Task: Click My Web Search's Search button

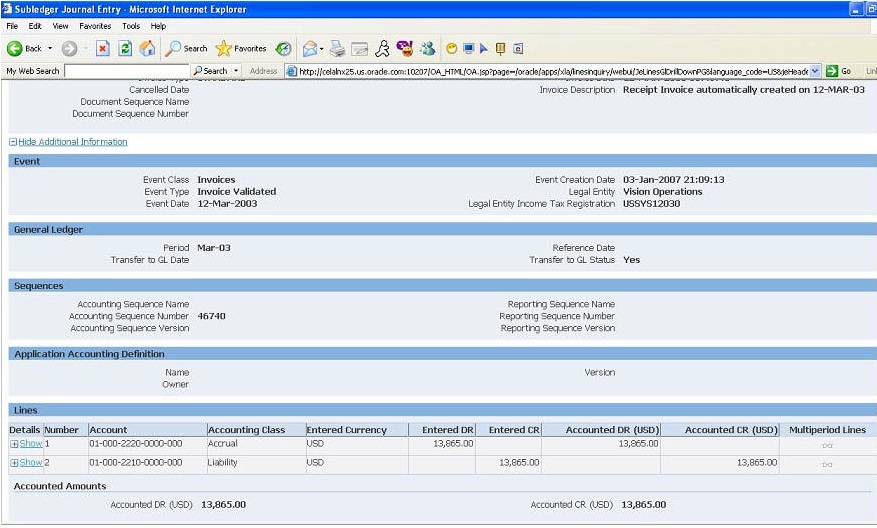Action: (x=211, y=71)
